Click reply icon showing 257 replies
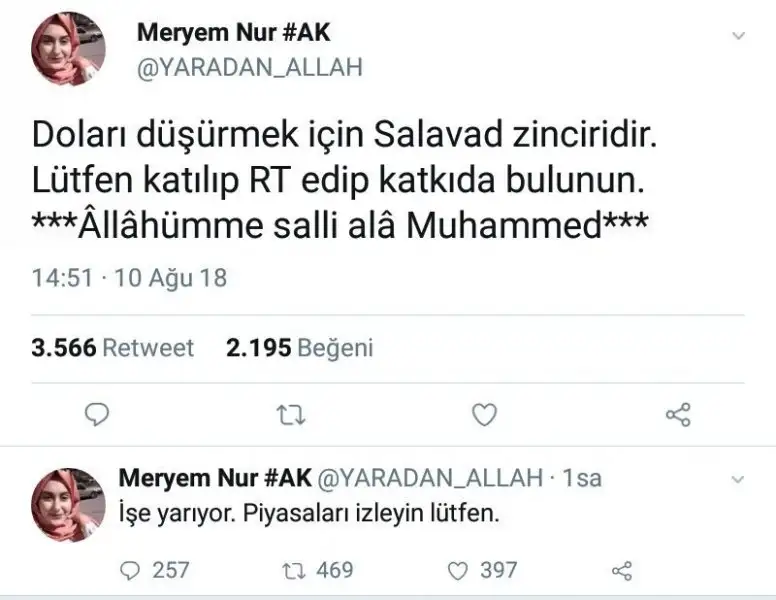 [131, 570]
